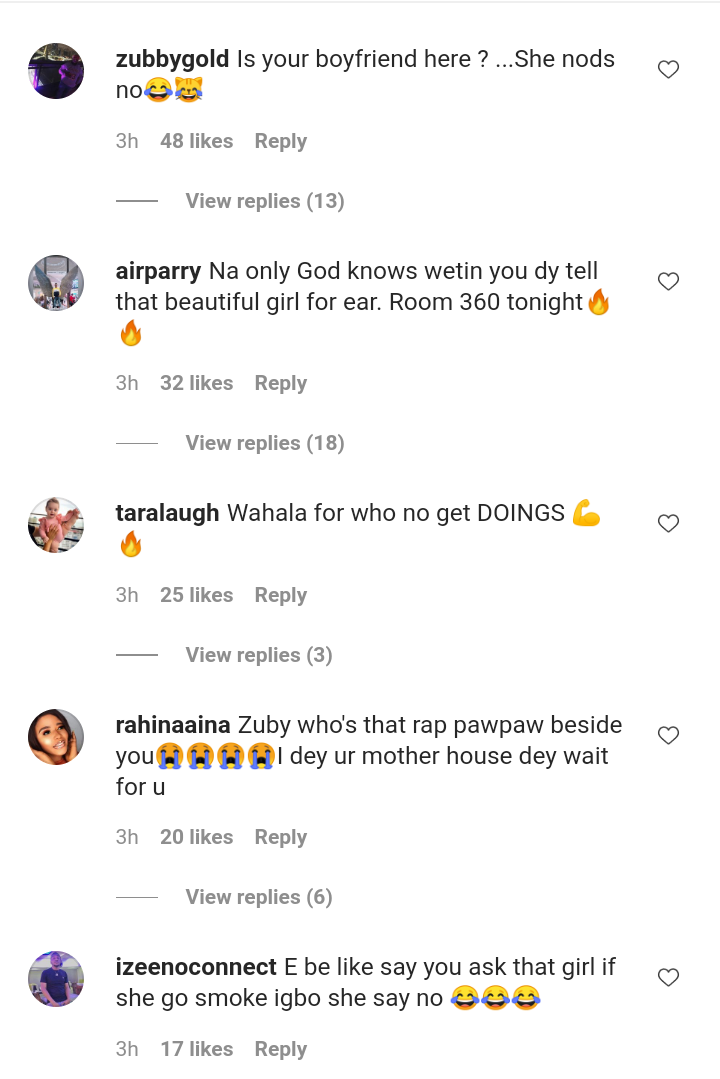This screenshot has width=720, height=1079.
Task: Open rahinaaina username link
Action: pos(173,725)
